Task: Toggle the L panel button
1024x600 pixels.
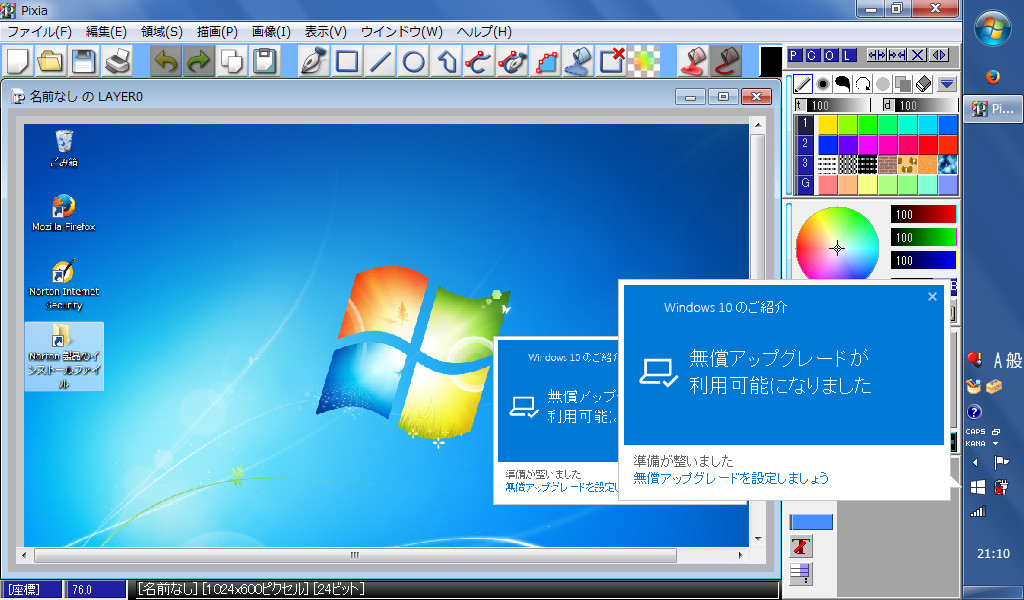Action: pyautogui.click(x=847, y=55)
